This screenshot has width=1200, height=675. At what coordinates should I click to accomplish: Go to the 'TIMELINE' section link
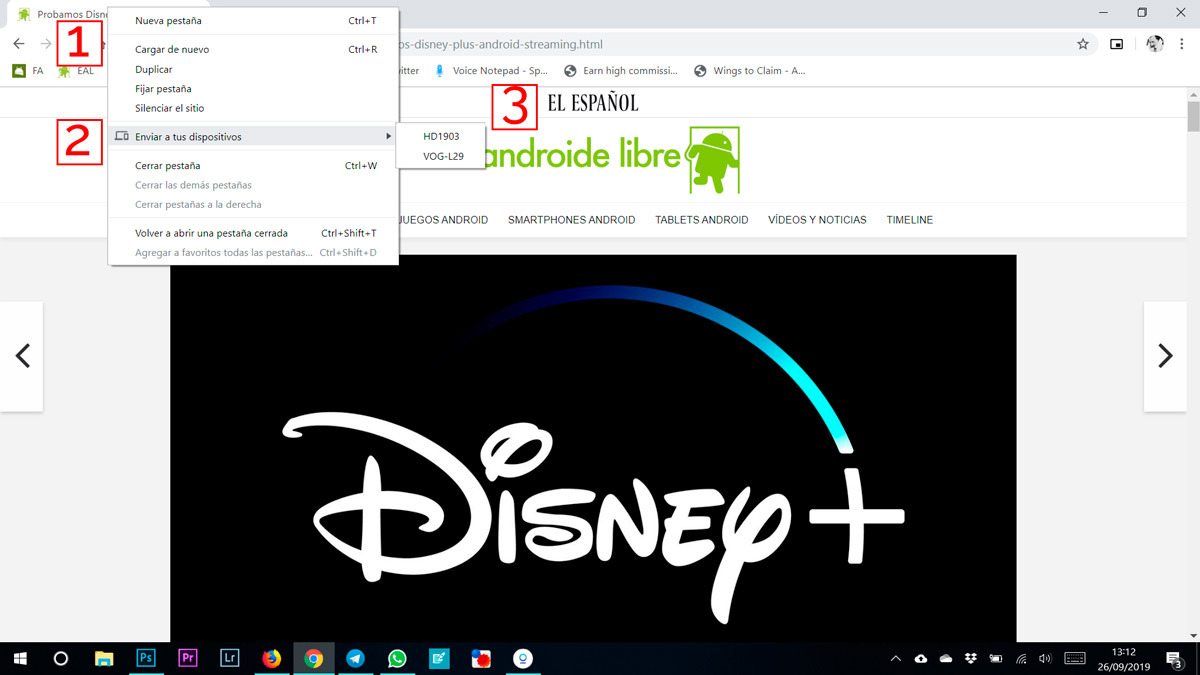tap(909, 220)
